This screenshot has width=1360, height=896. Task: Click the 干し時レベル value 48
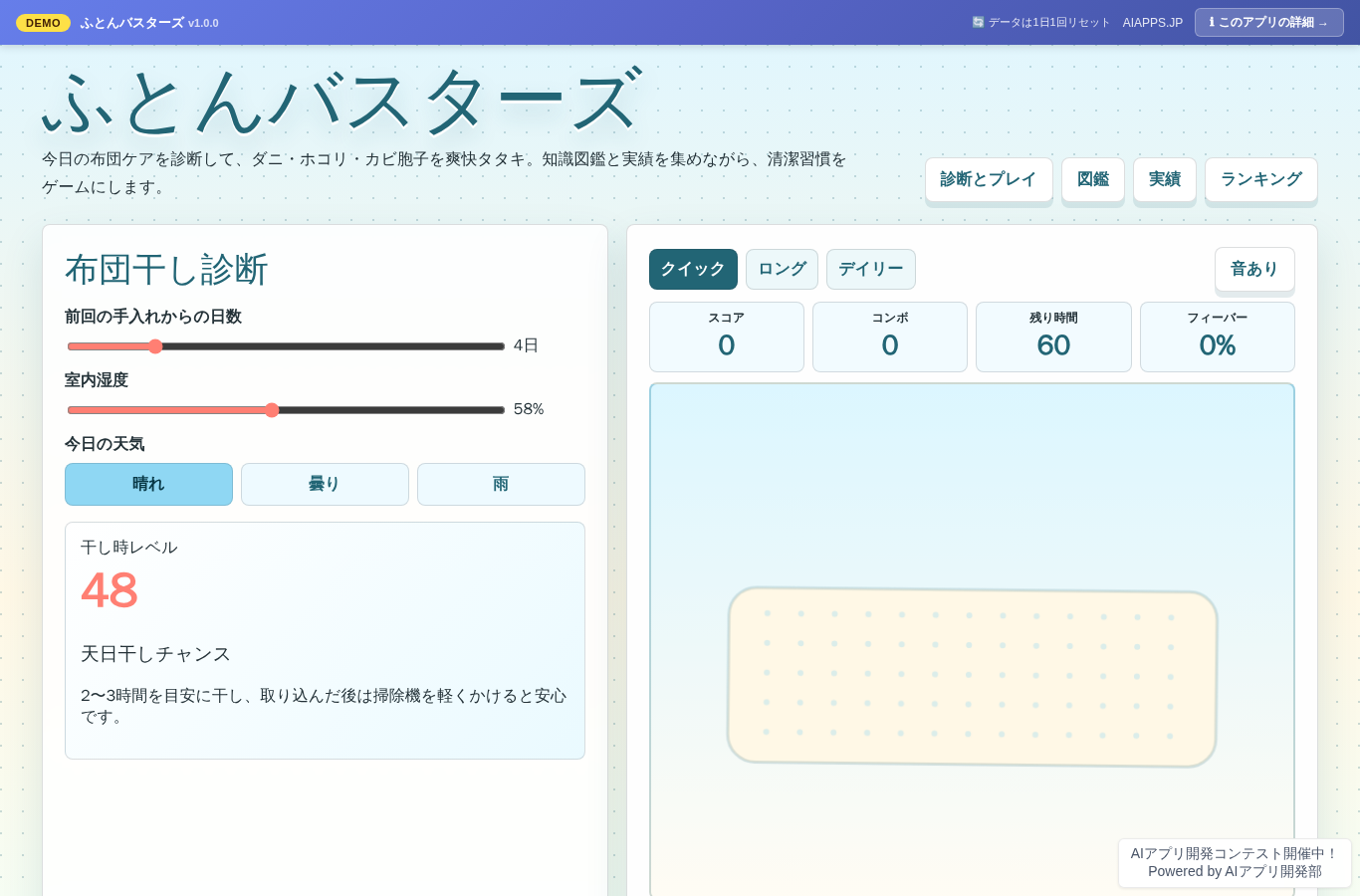(110, 590)
